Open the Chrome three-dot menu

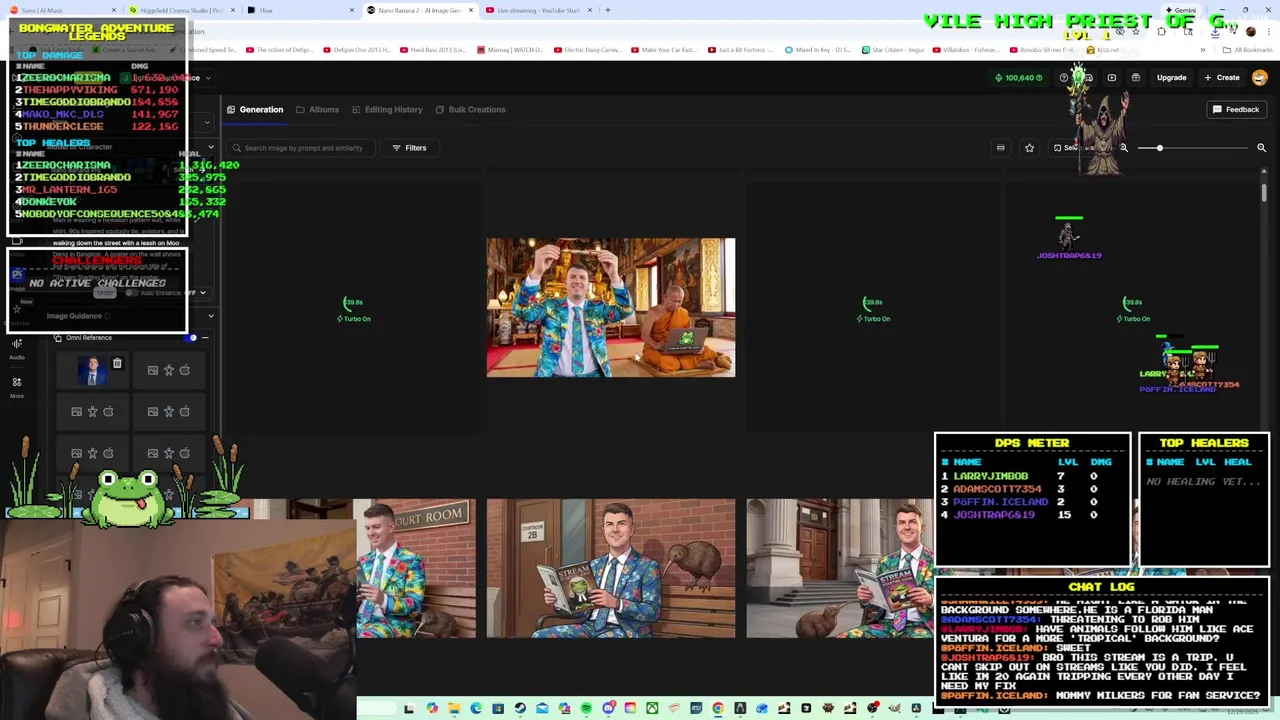click(x=1268, y=31)
